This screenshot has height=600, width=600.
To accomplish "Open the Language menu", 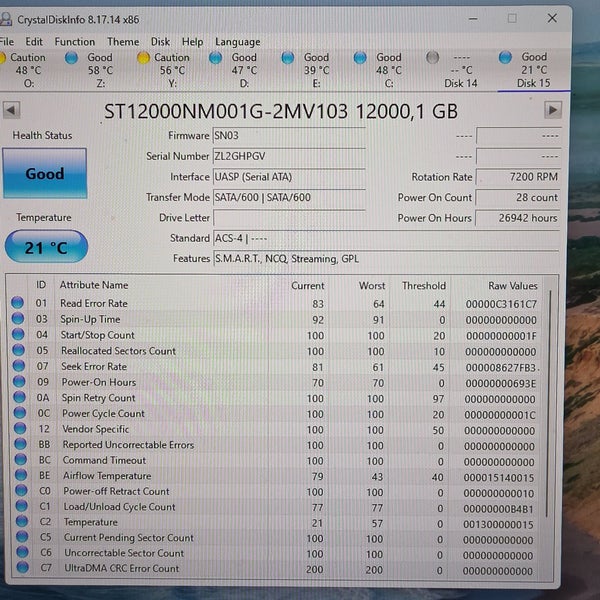I will click(238, 42).
